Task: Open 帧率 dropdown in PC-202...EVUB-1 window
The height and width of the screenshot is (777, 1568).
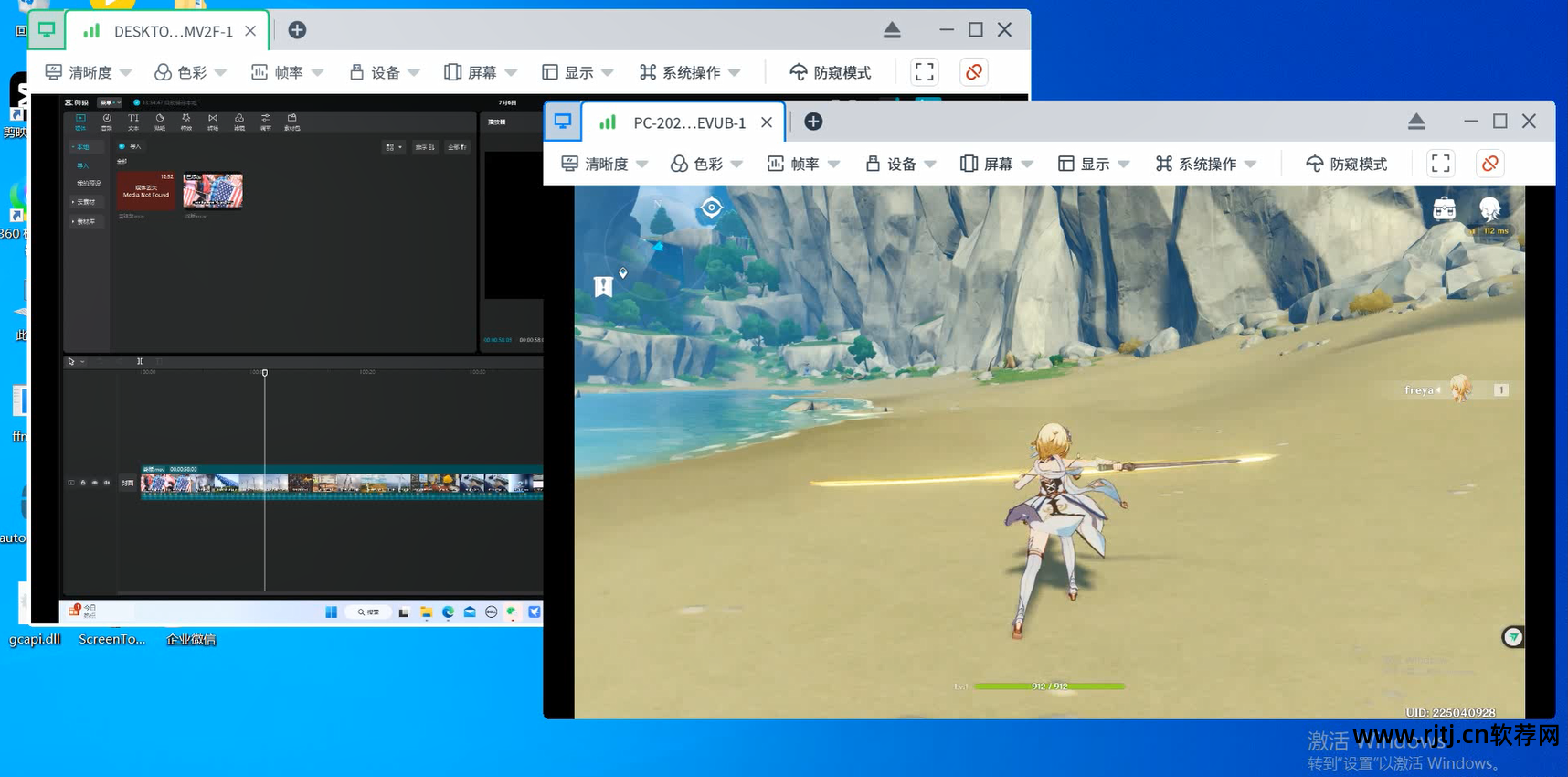Action: (x=803, y=164)
